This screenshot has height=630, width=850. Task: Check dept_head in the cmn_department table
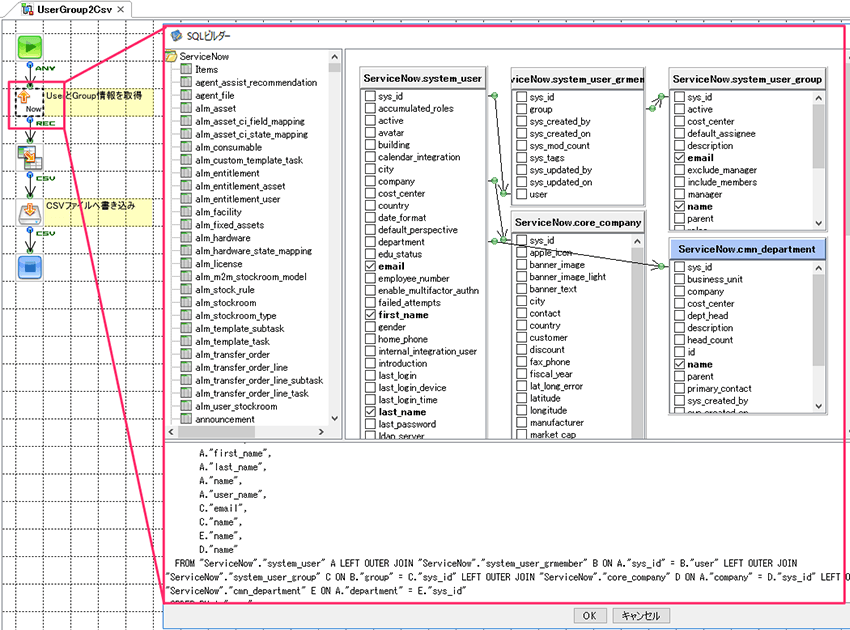pos(679,316)
